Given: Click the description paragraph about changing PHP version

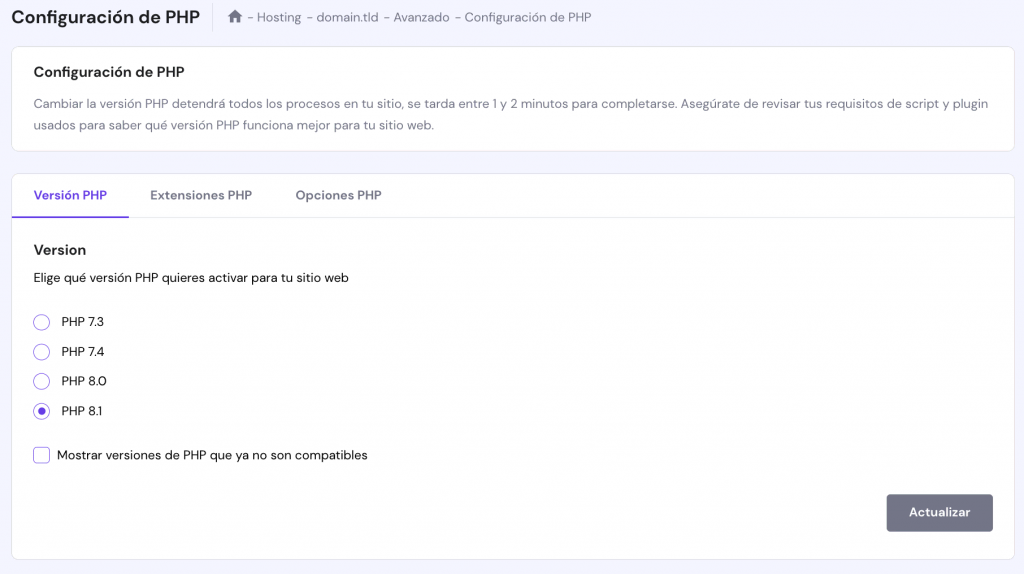Looking at the screenshot, I should (511, 114).
